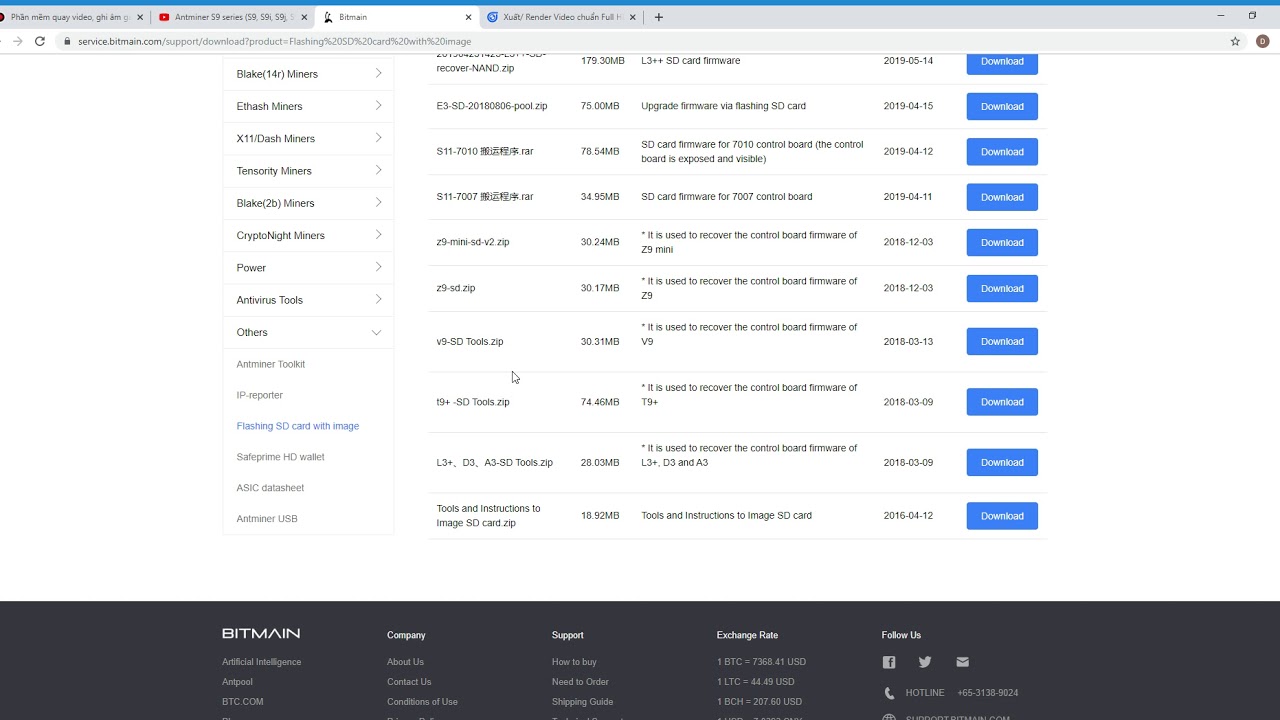Select the 2016-04-12 date cell
This screenshot has width=1280, height=720.
(908, 516)
